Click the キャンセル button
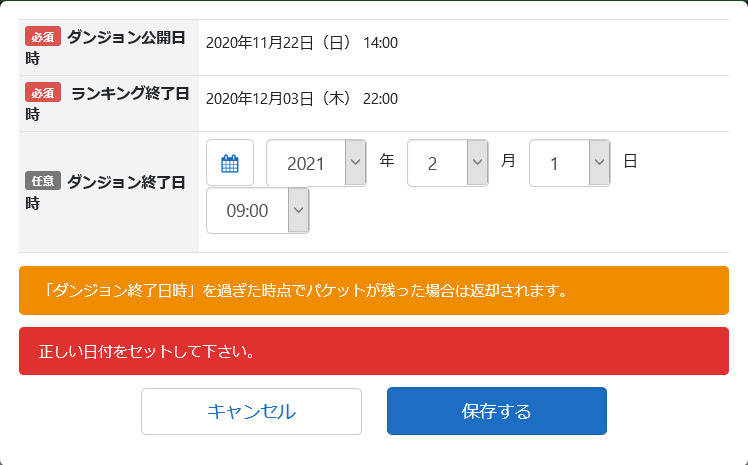The image size is (748, 465). pyautogui.click(x=251, y=411)
